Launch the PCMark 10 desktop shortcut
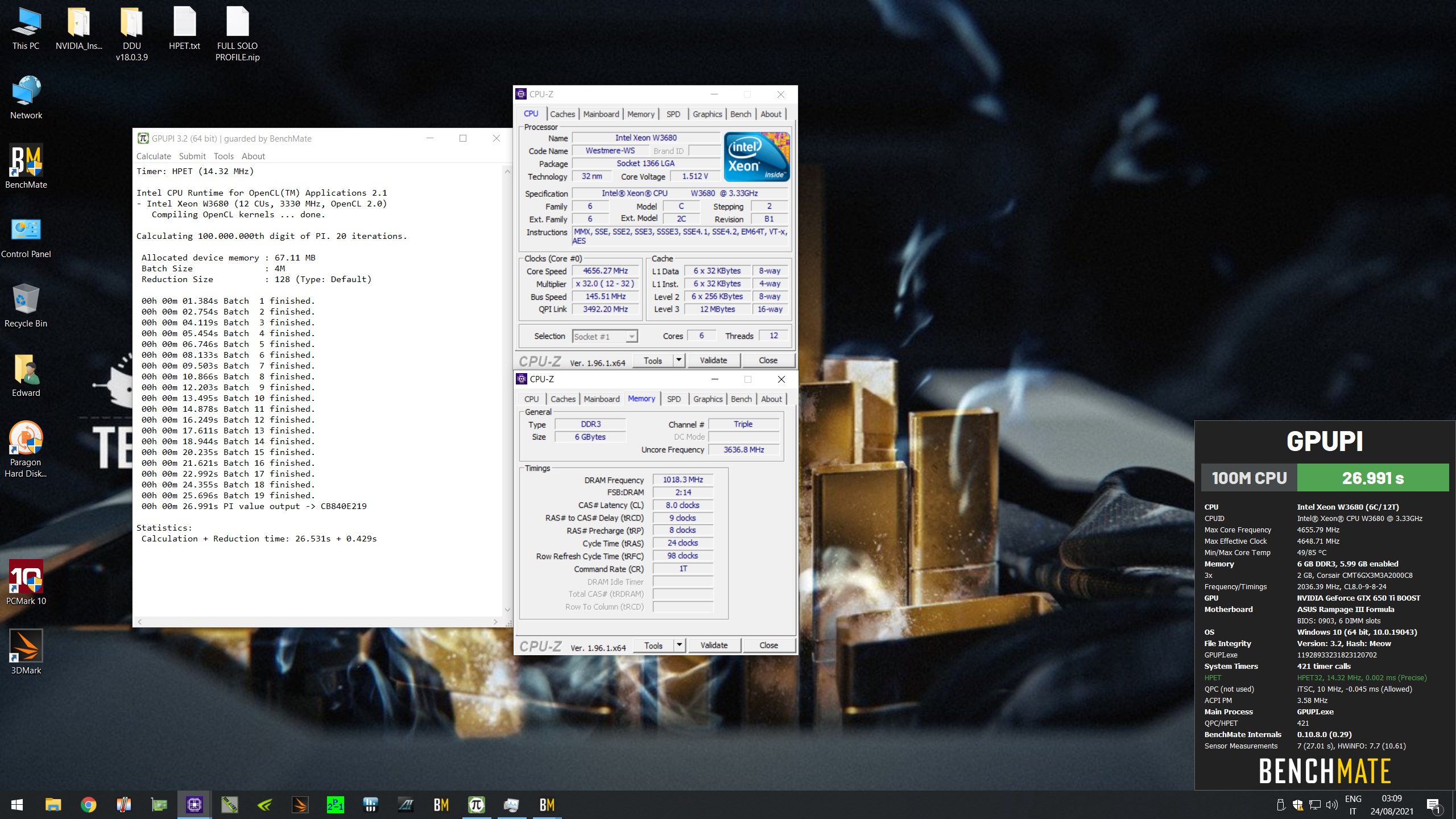The height and width of the screenshot is (819, 1456). pyautogui.click(x=26, y=583)
